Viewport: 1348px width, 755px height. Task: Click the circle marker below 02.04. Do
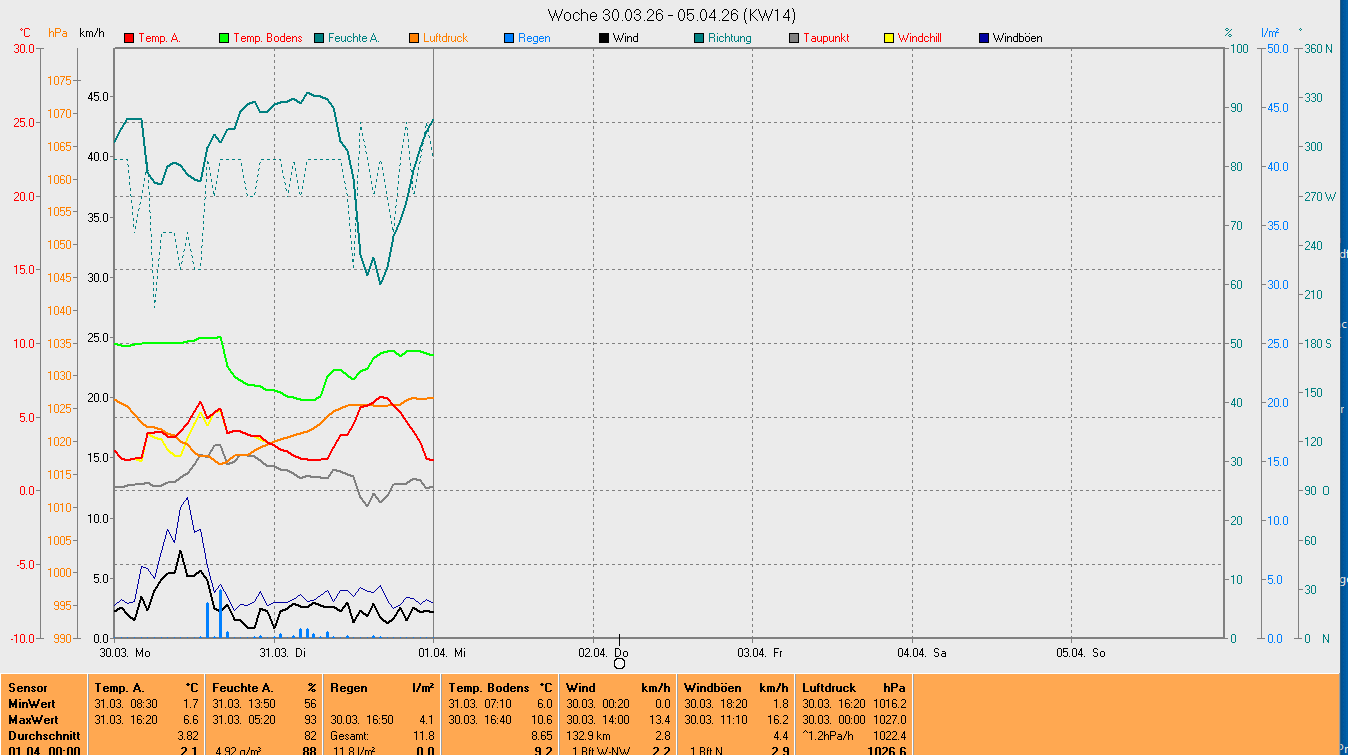[619, 663]
